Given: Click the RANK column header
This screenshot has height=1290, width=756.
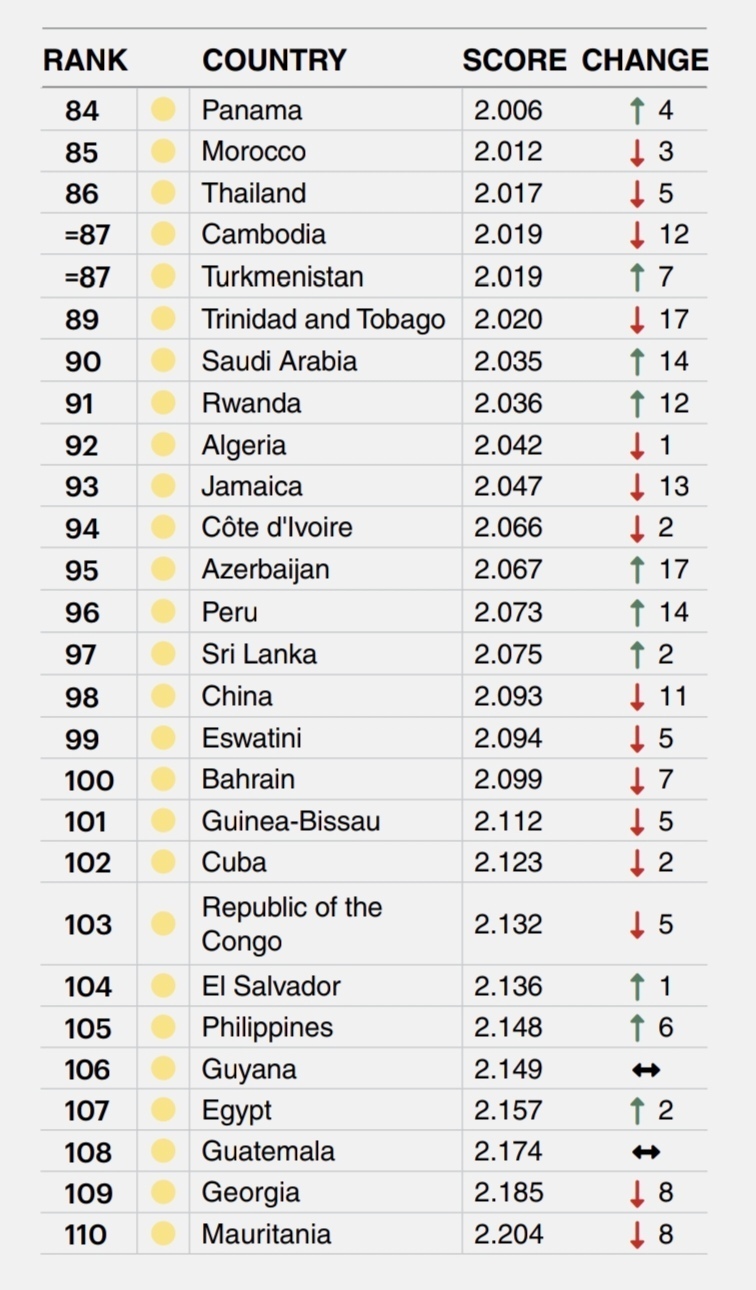Looking at the screenshot, I should pyautogui.click(x=85, y=60).
